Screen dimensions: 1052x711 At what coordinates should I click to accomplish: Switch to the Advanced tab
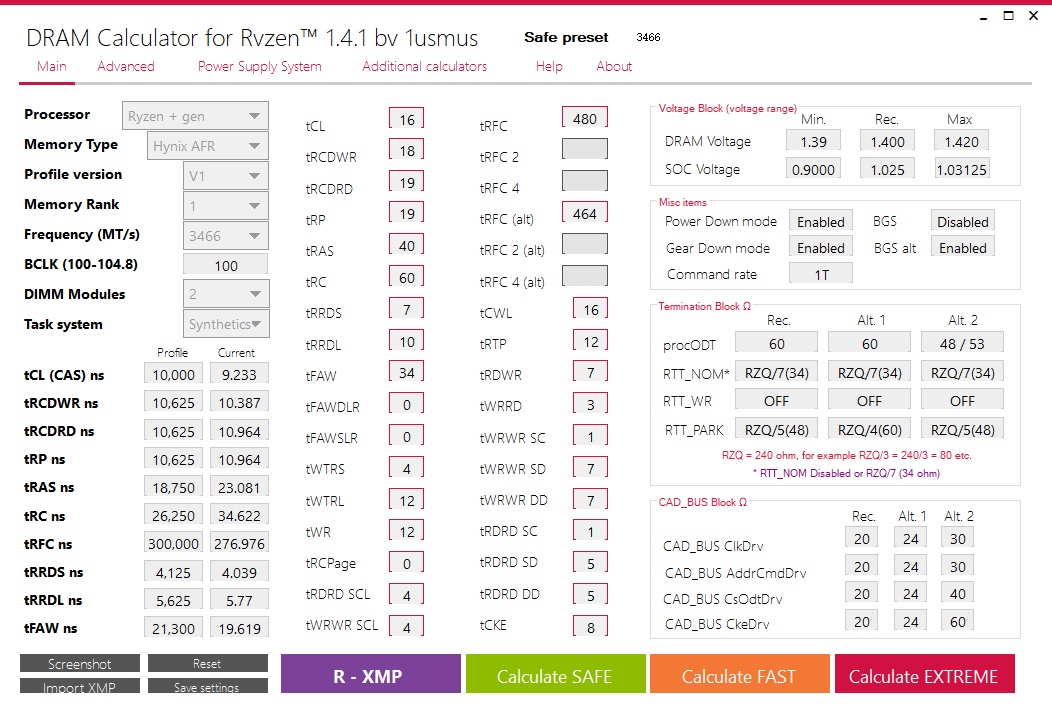pos(126,67)
